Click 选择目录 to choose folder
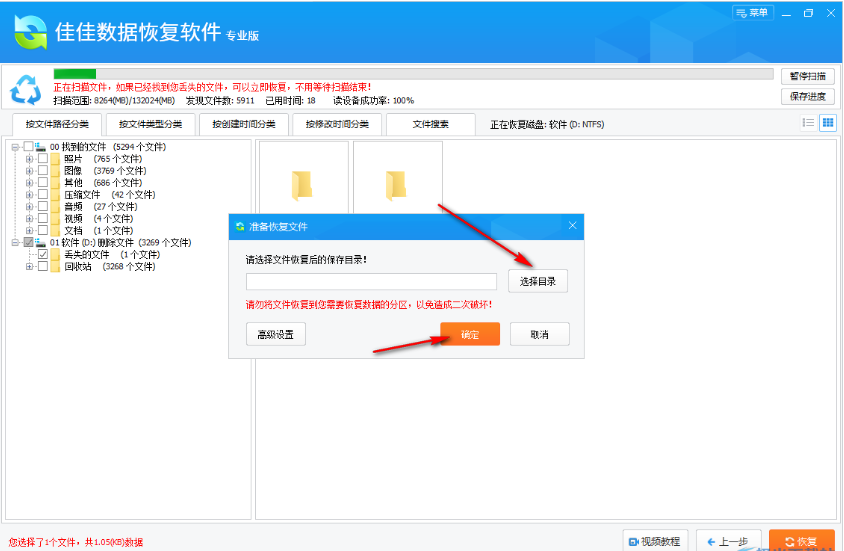844x551 pixels. point(537,282)
